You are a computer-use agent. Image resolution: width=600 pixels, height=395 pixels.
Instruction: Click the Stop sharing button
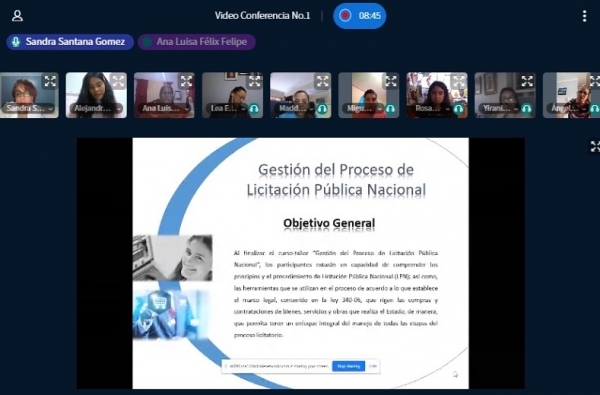point(348,366)
